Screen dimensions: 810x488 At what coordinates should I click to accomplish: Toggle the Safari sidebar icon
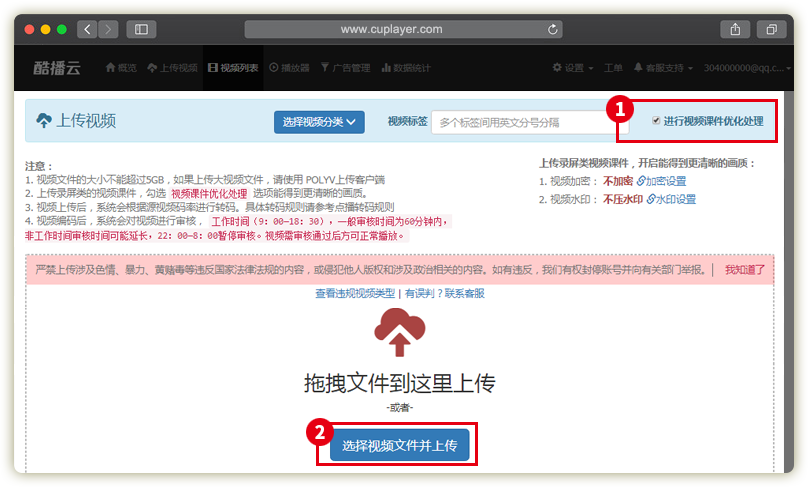pyautogui.click(x=140, y=30)
